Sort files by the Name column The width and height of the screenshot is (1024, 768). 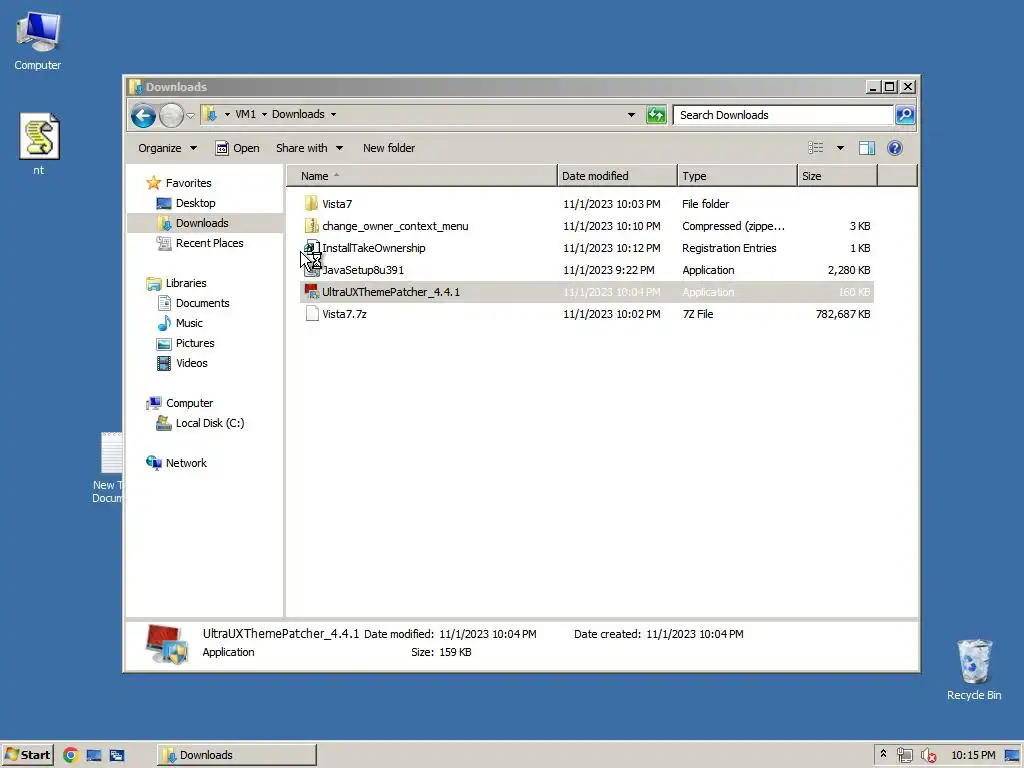[x=423, y=176]
